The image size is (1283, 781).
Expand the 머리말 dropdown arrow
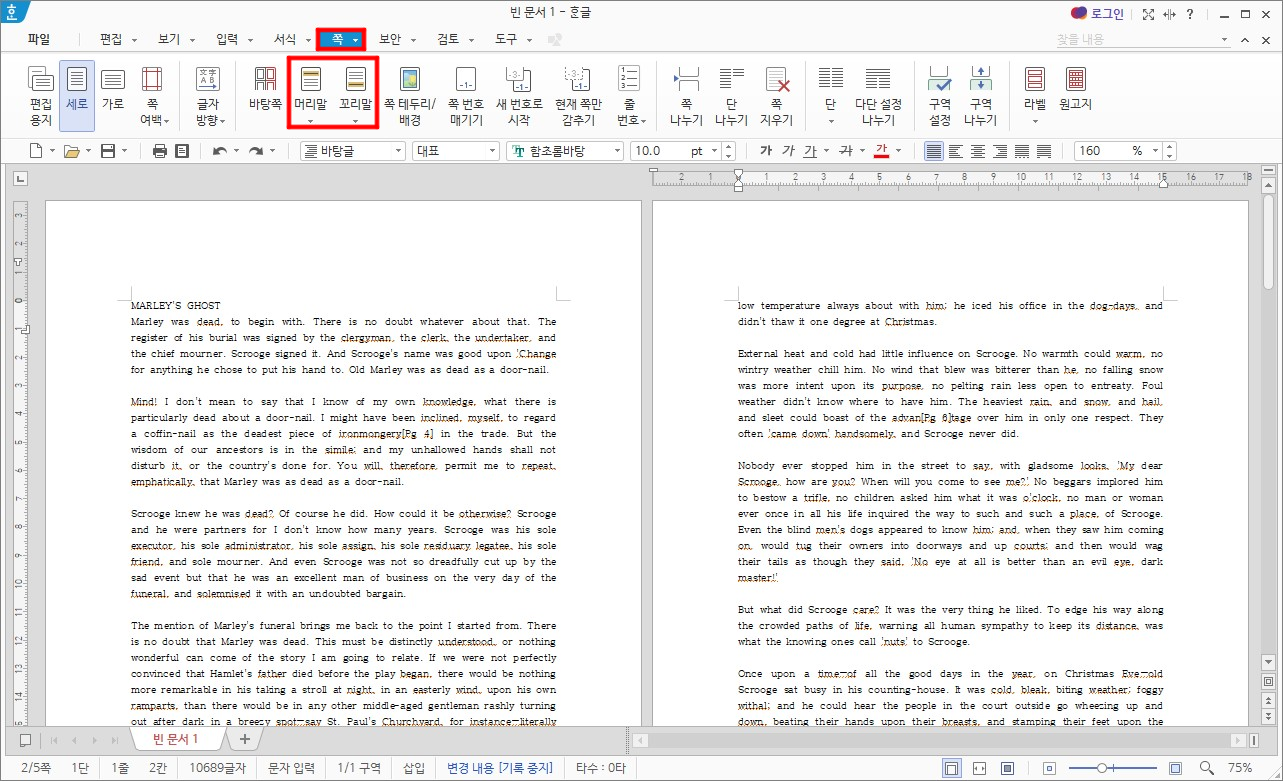(x=310, y=122)
